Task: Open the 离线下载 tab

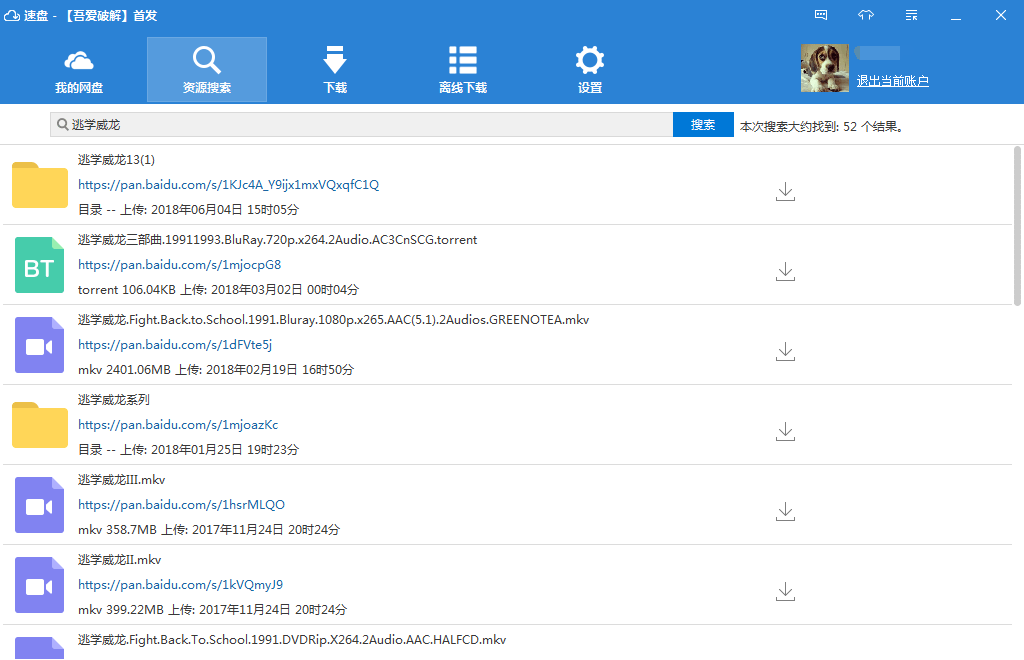Action: tap(463, 70)
